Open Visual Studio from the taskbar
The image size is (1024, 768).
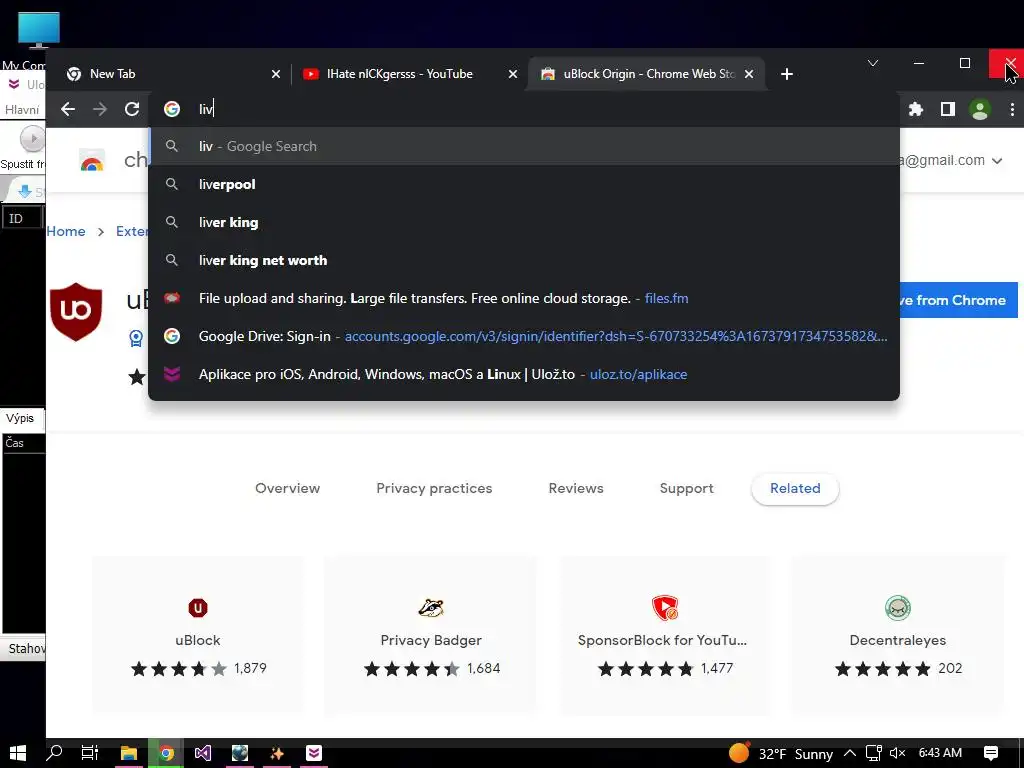(x=202, y=753)
